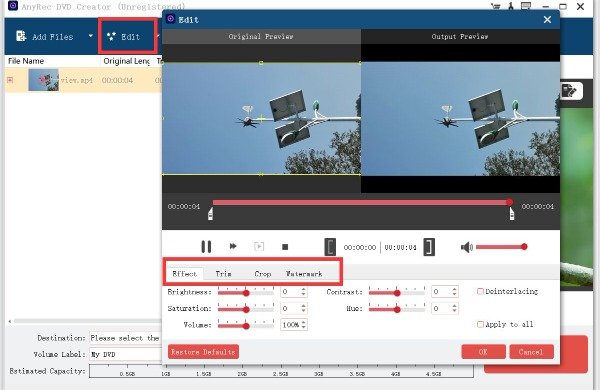Screen dimensions: 600x390
Task: Click the red timeline progress bar
Action: click(x=360, y=202)
